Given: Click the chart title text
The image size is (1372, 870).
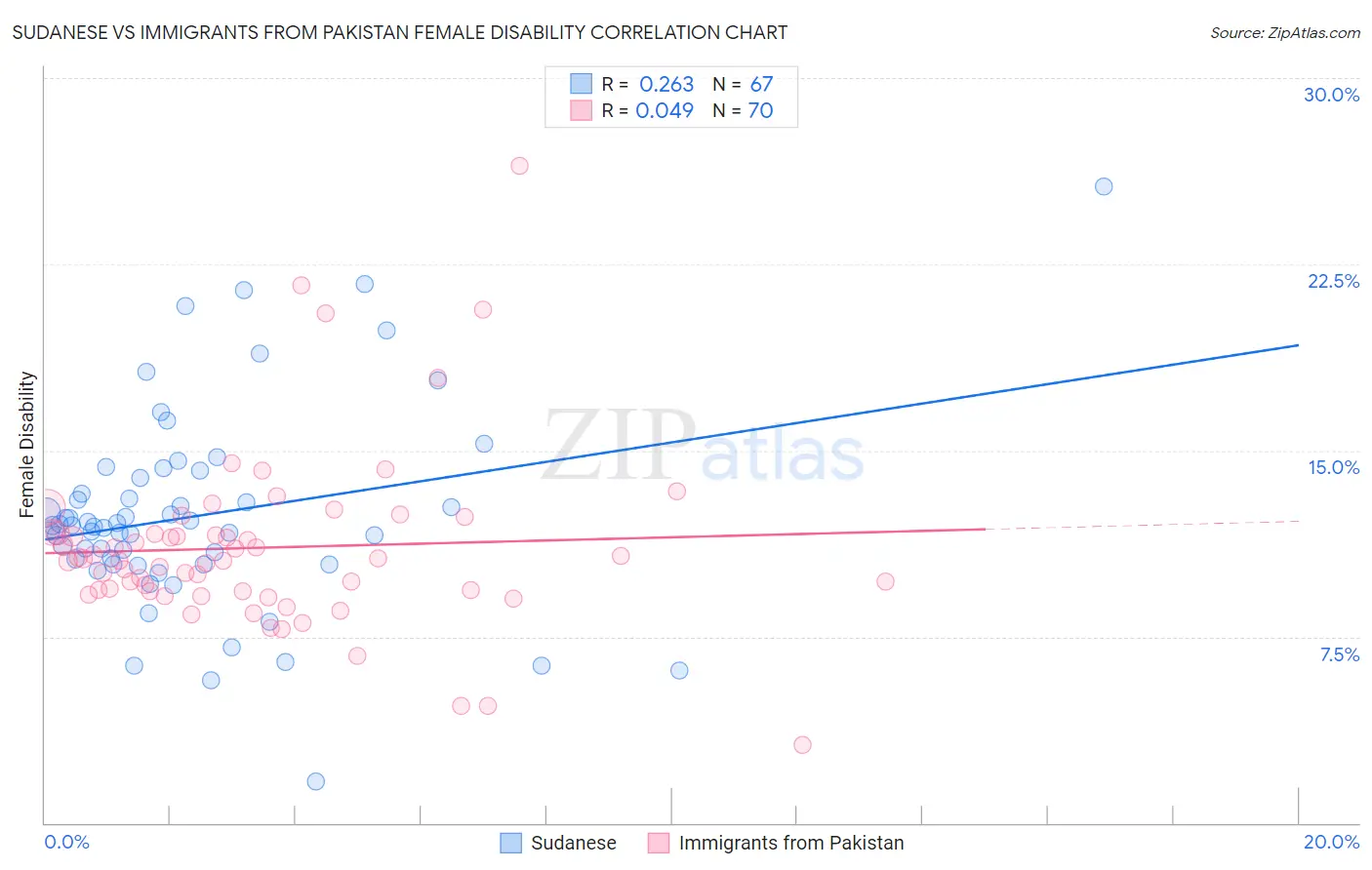Looking at the screenshot, I should point(400,32).
